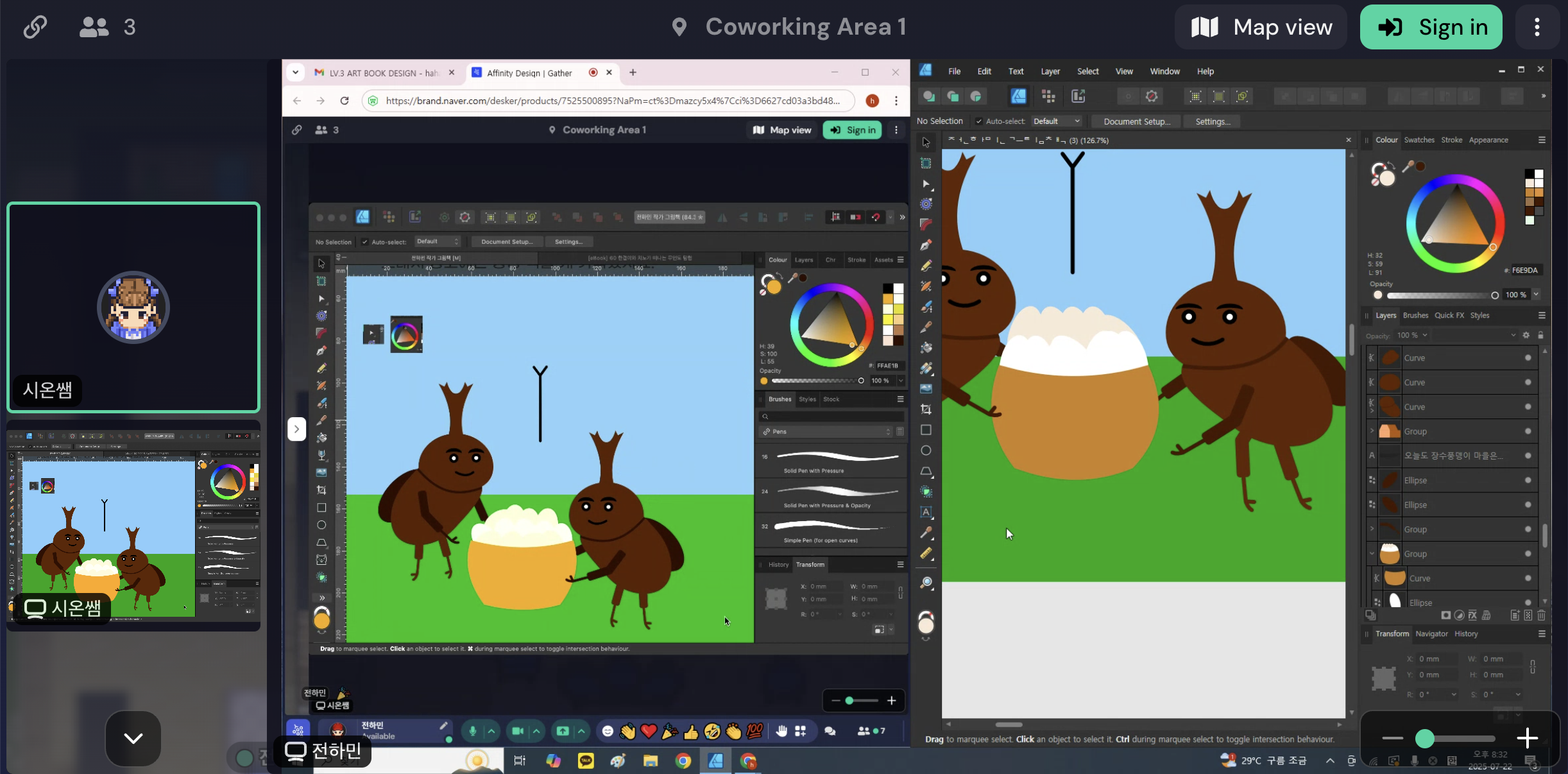Switch to Designer Persona in the right toolbar
This screenshot has height=774, width=1568.
1018,96
